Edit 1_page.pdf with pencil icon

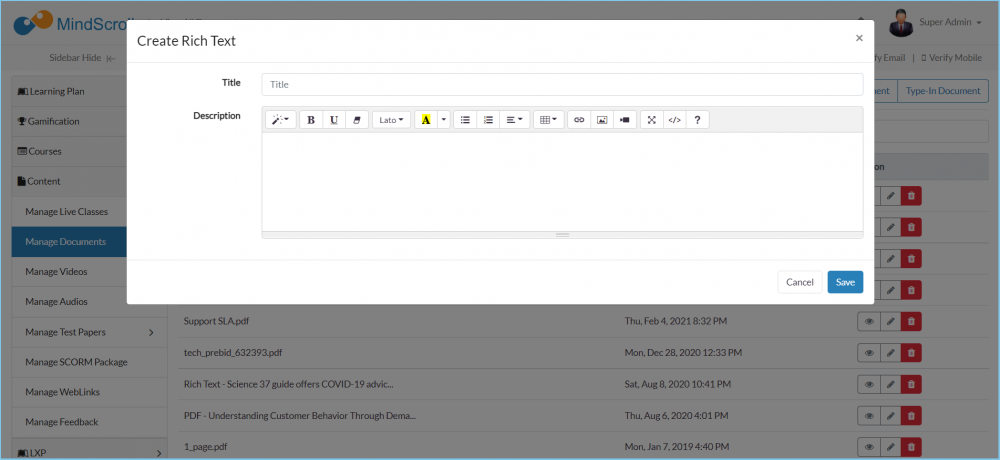click(x=890, y=447)
